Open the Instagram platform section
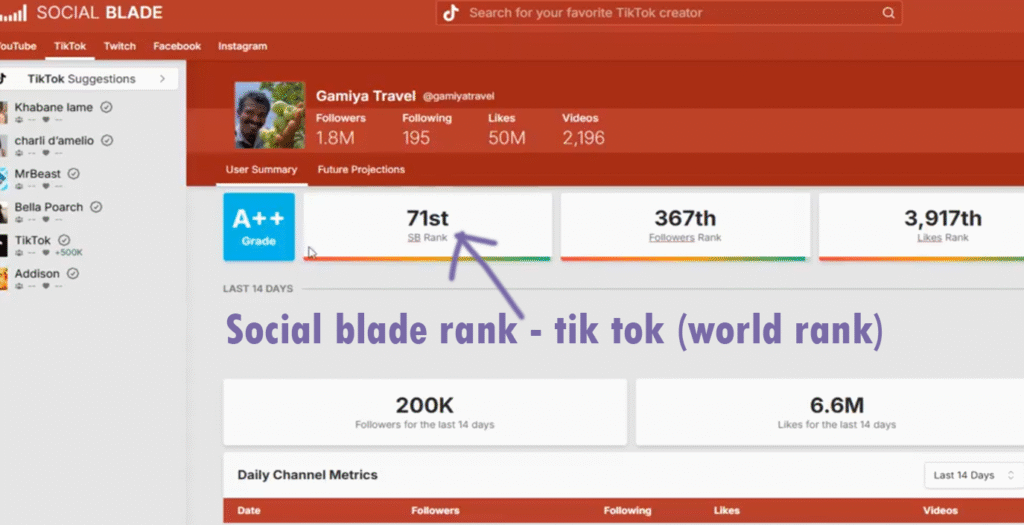The image size is (1024, 525). click(x=243, y=46)
